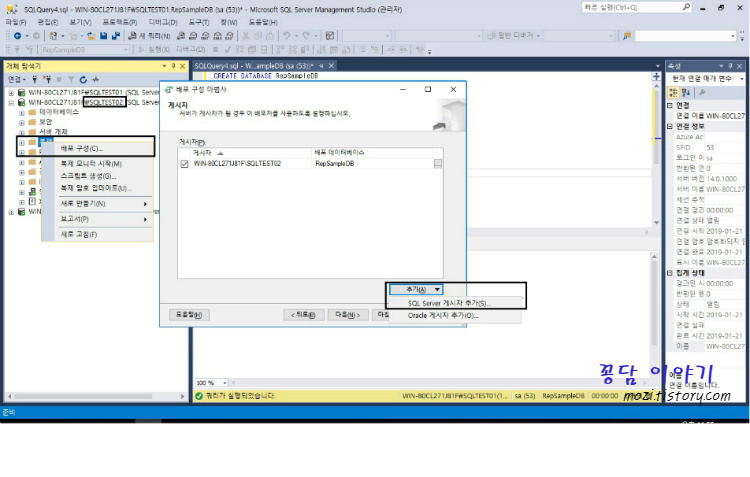Screen dimensions: 750x477
Task: Switch to the SQLQuery4.sql editor tab
Action: tap(254, 66)
